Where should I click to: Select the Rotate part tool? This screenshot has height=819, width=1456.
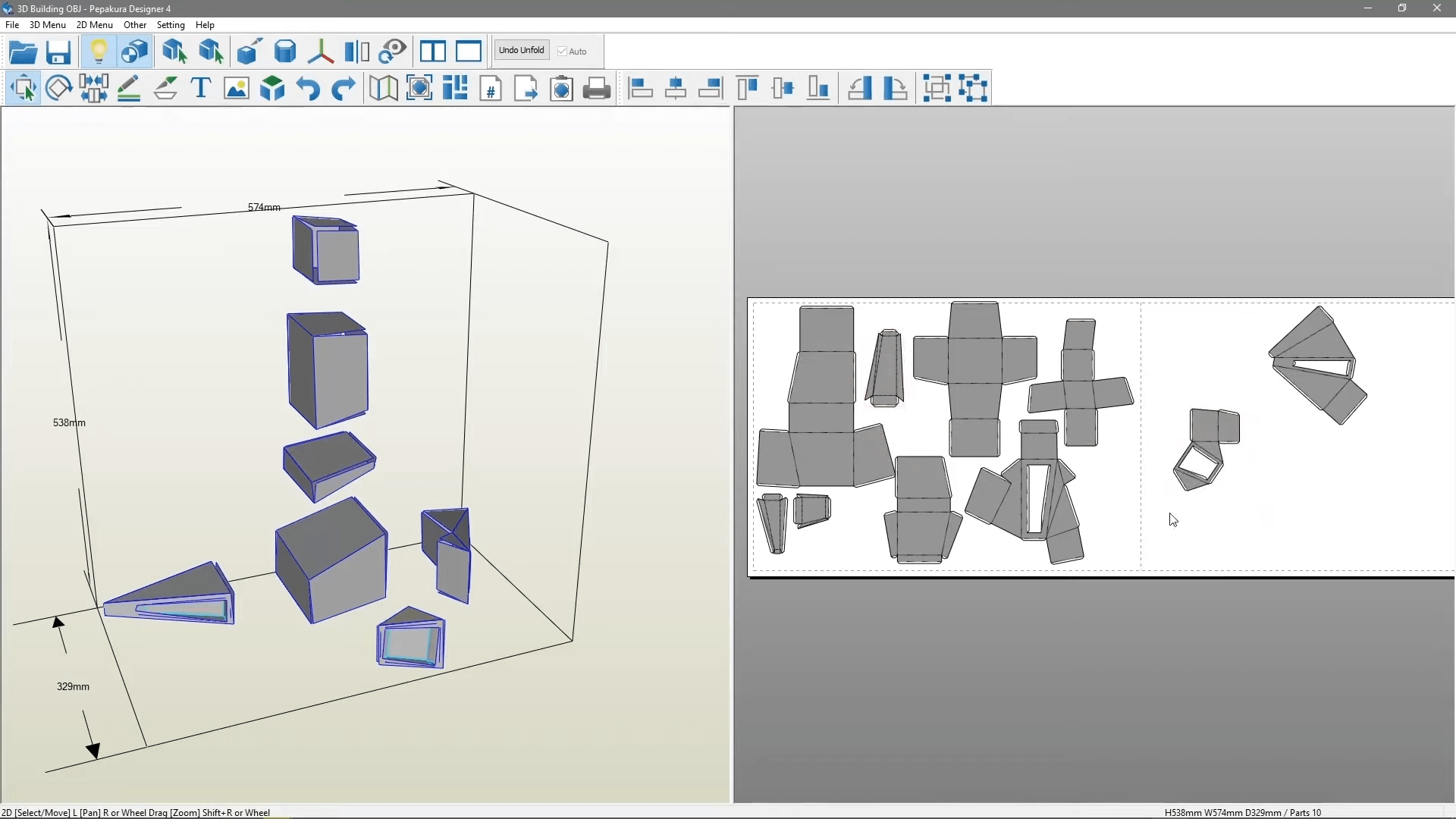tap(58, 88)
